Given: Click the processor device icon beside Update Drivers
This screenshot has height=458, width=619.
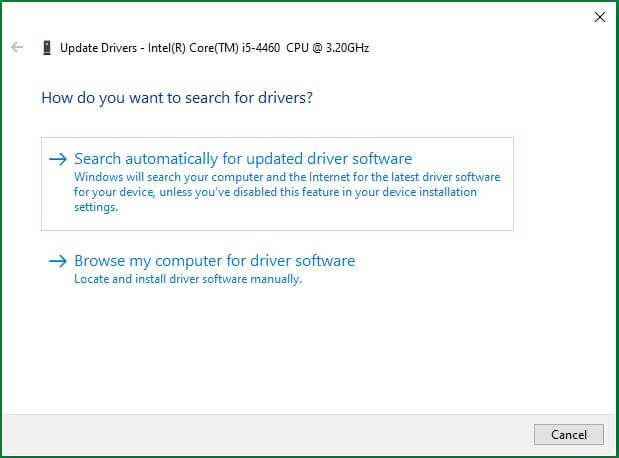Looking at the screenshot, I should click(x=46, y=47).
